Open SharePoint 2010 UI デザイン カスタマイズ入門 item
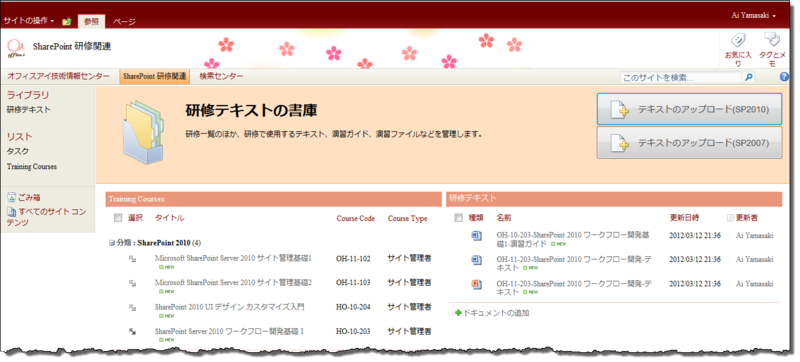800x362 pixels. pyautogui.click(x=229, y=307)
